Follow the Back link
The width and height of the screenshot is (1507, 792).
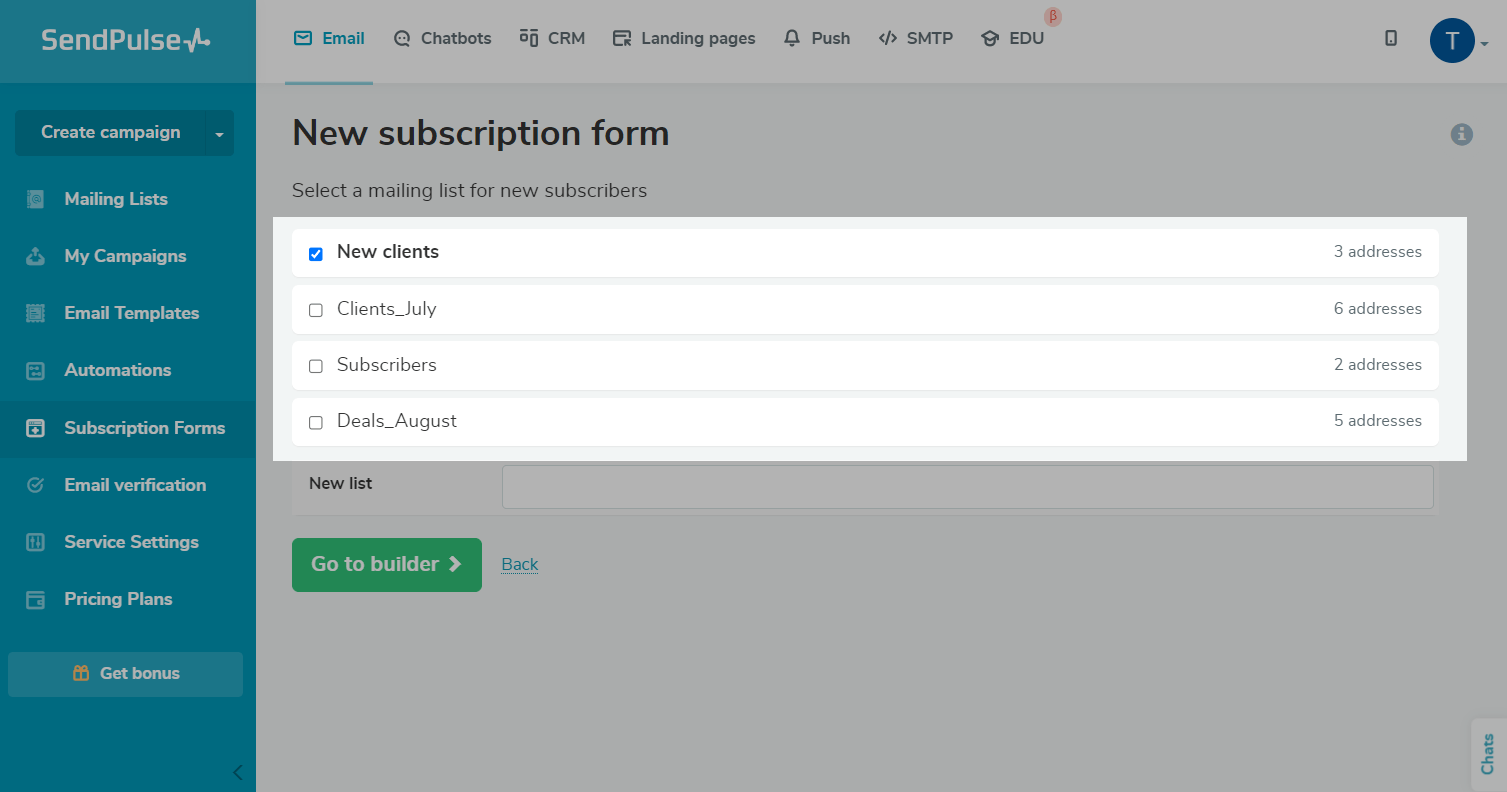point(519,564)
